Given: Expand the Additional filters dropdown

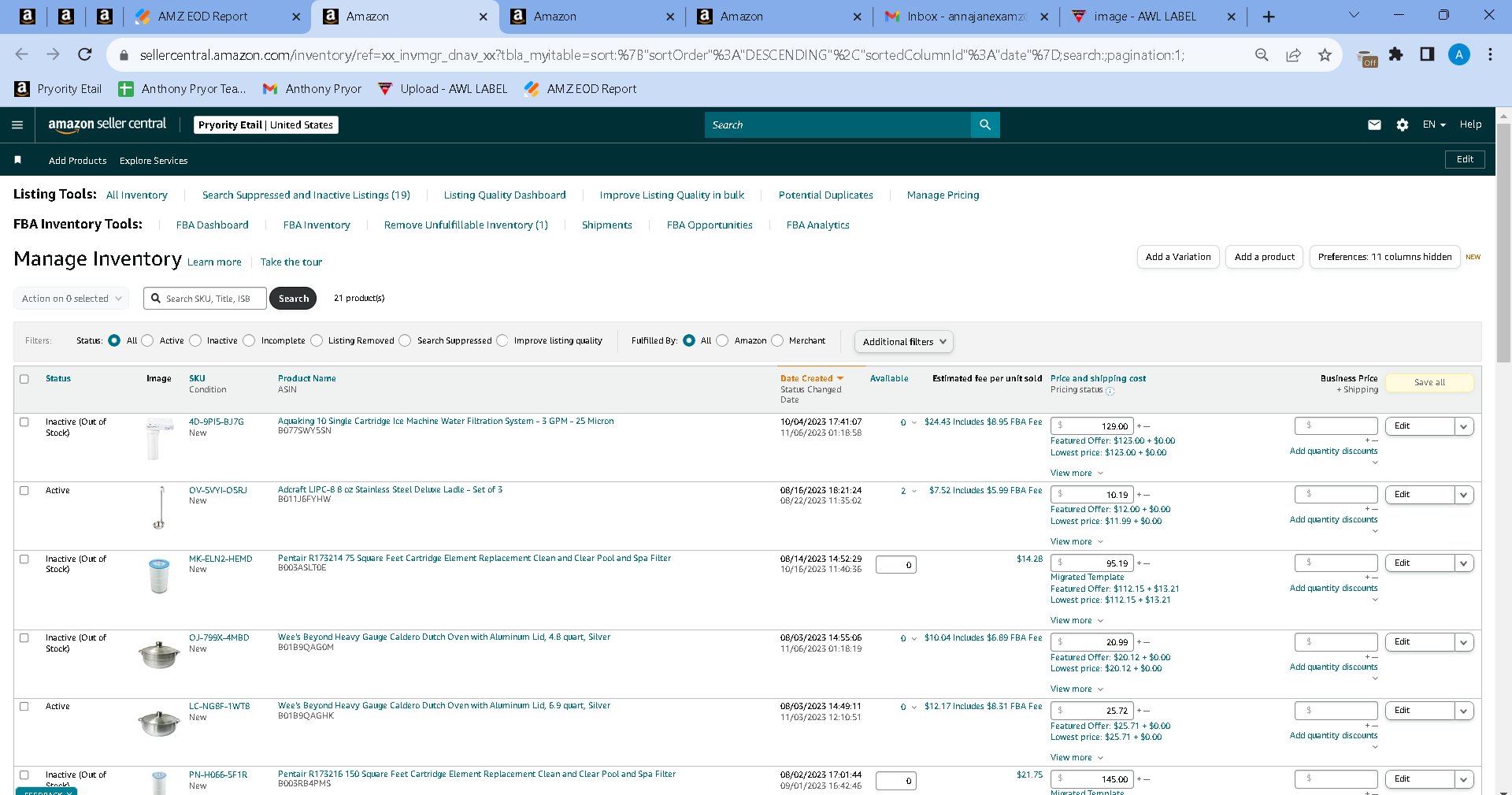Looking at the screenshot, I should point(904,341).
